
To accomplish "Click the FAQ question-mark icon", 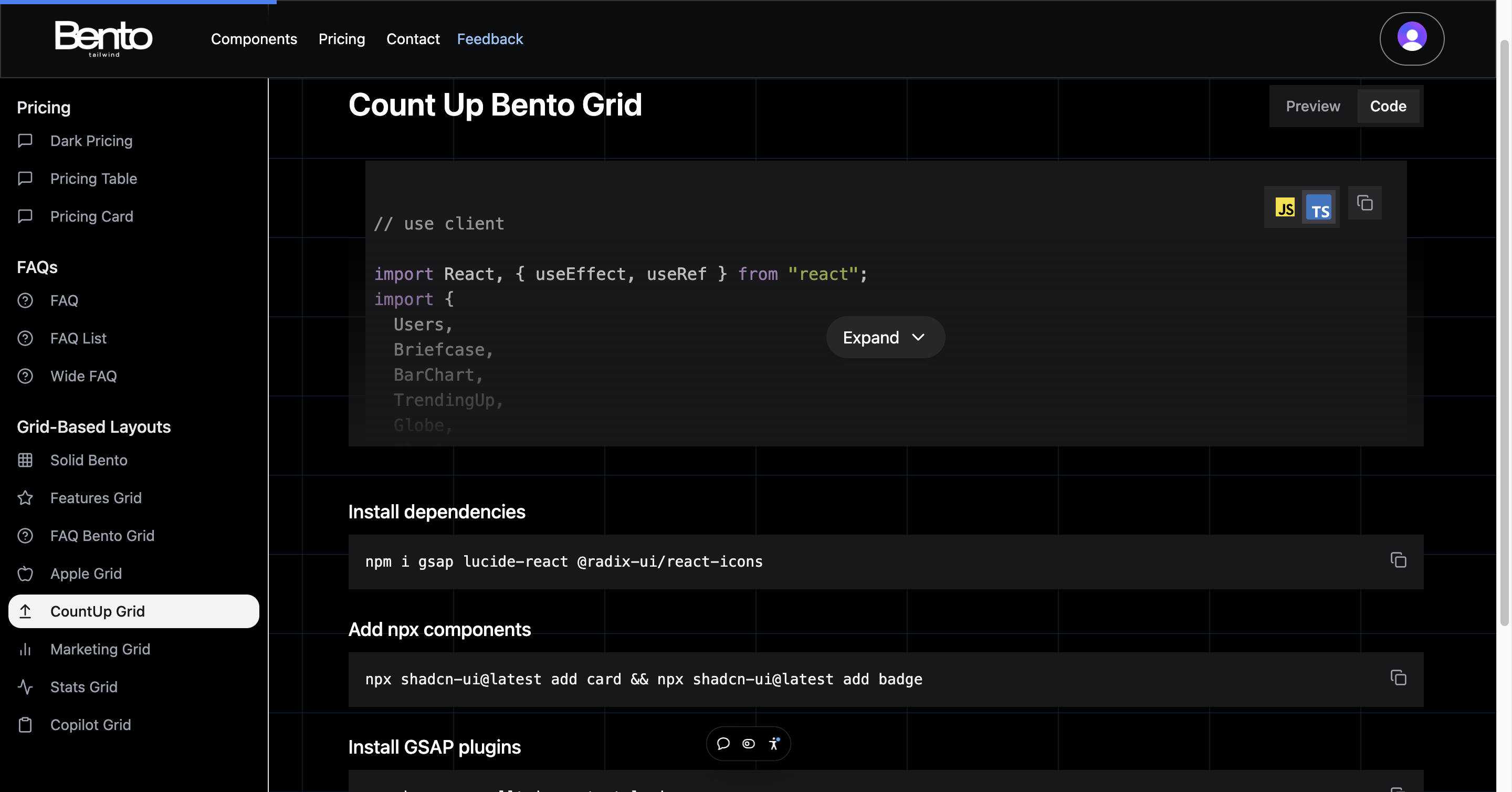I will coord(25,300).
